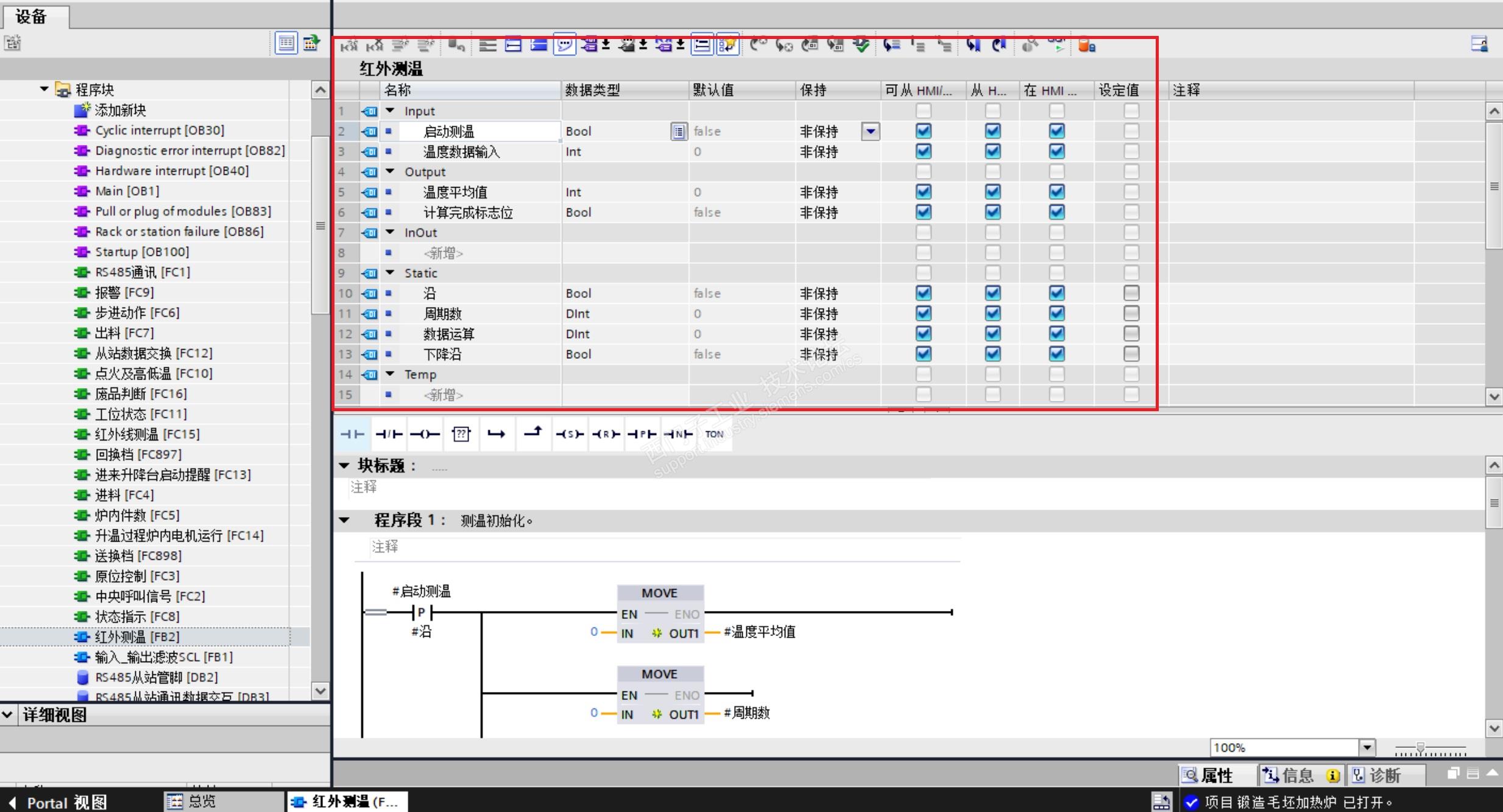Check the 设定值 box for 周期数
The image size is (1503, 812).
[1131, 313]
